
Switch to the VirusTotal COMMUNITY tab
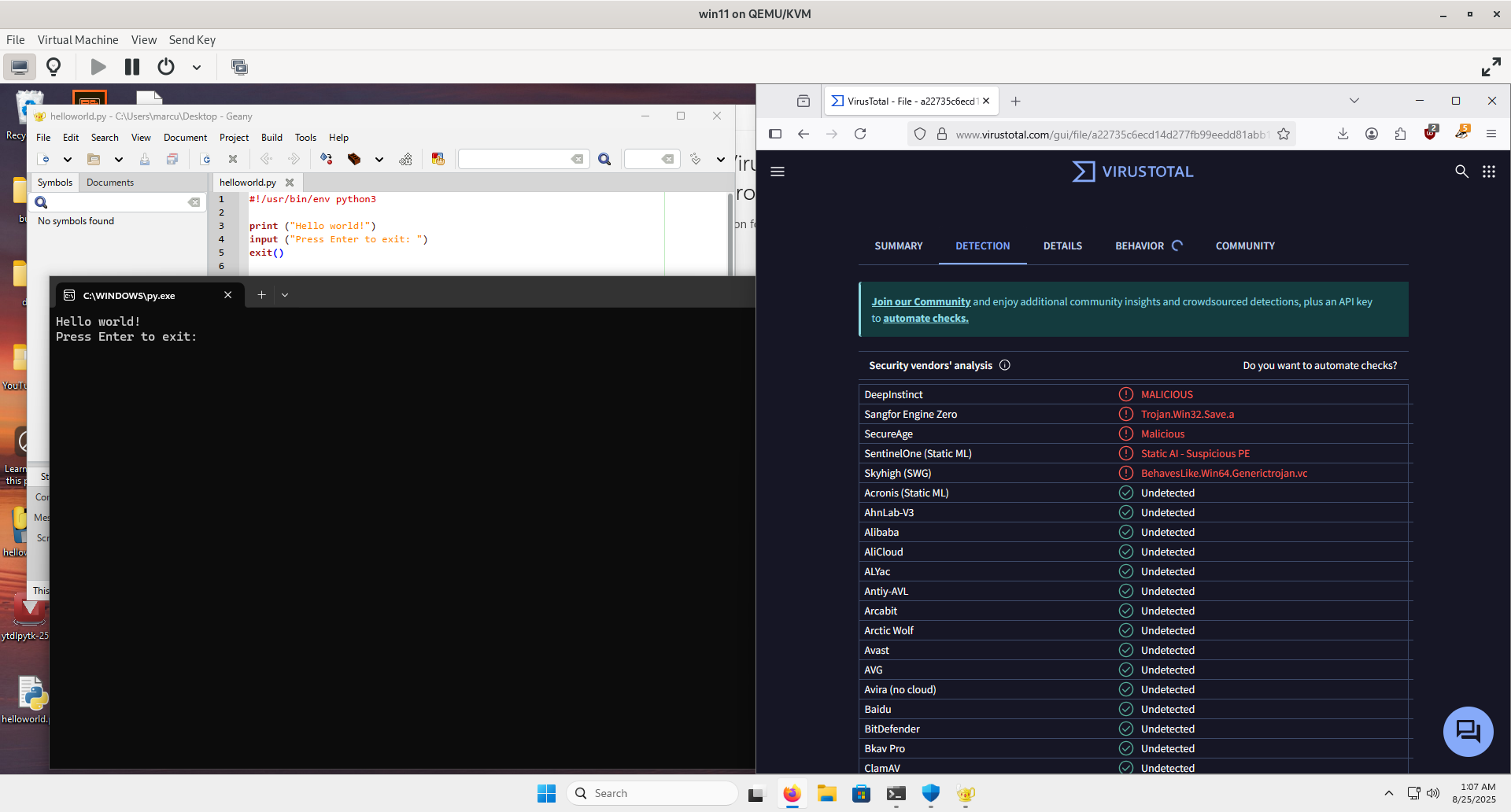point(1245,246)
